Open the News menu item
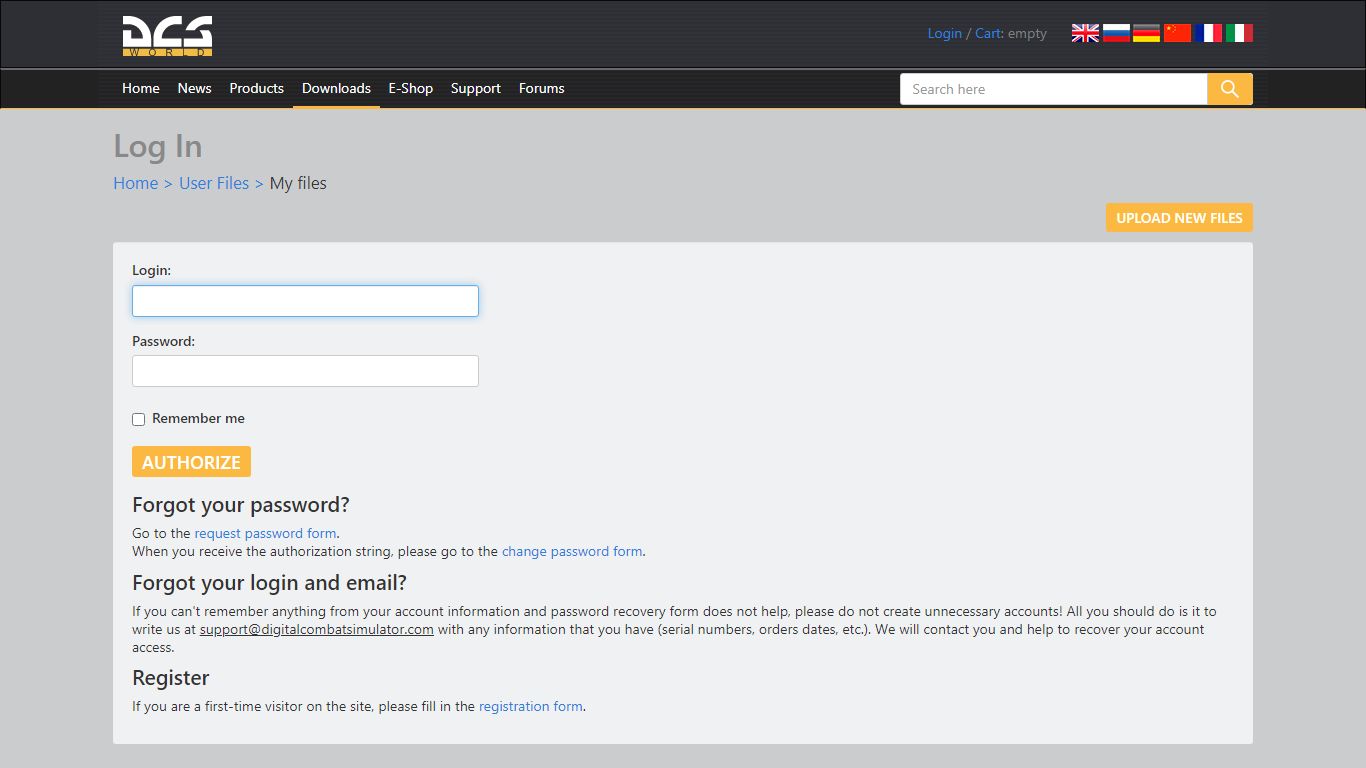This screenshot has width=1366, height=768. point(194,88)
